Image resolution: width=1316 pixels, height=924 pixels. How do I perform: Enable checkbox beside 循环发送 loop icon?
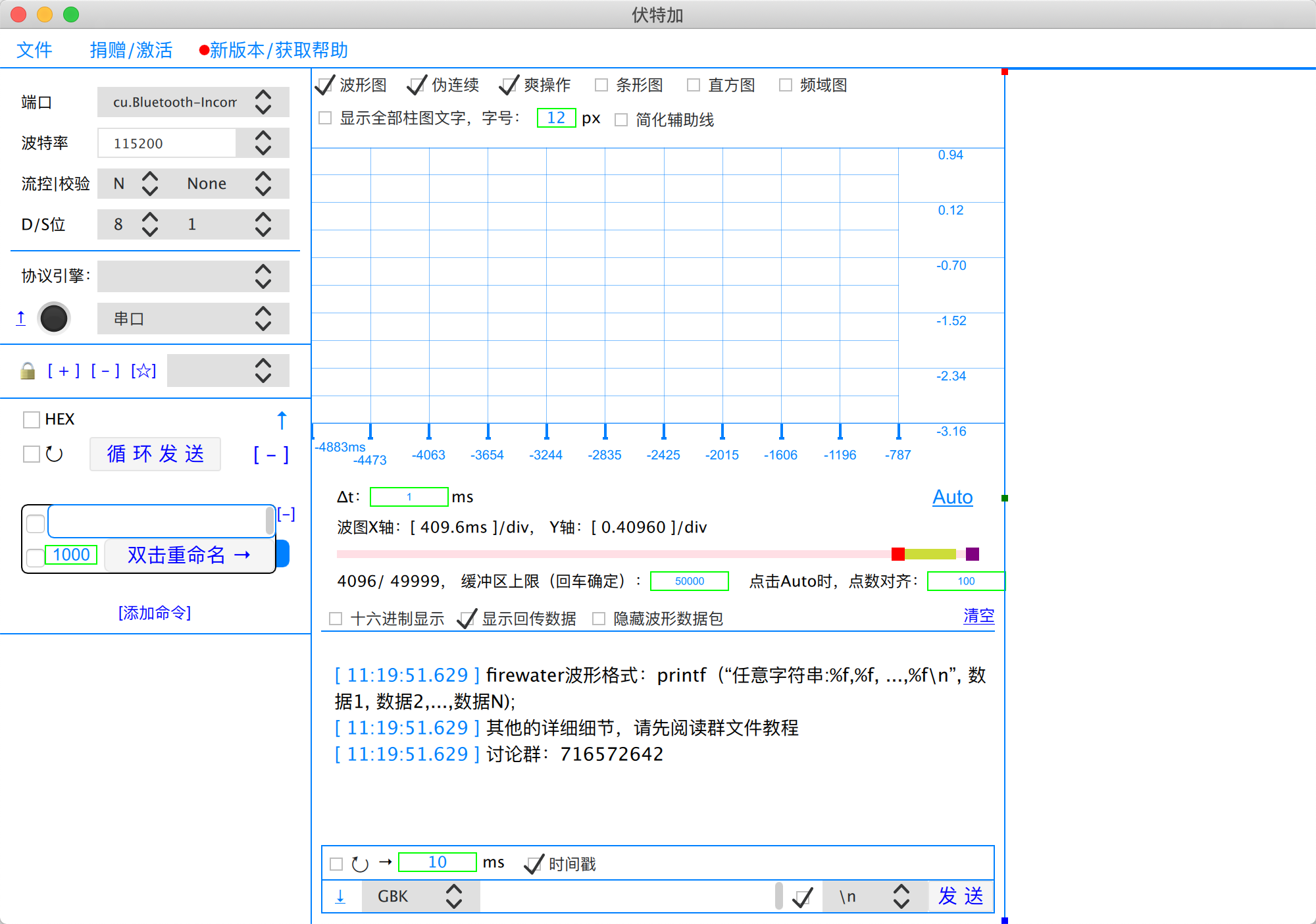click(31, 454)
